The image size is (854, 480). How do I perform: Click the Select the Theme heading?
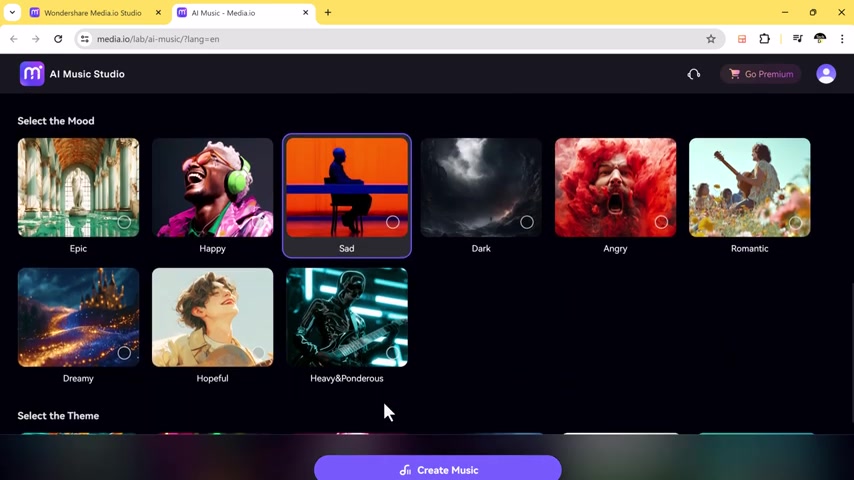coord(58,416)
